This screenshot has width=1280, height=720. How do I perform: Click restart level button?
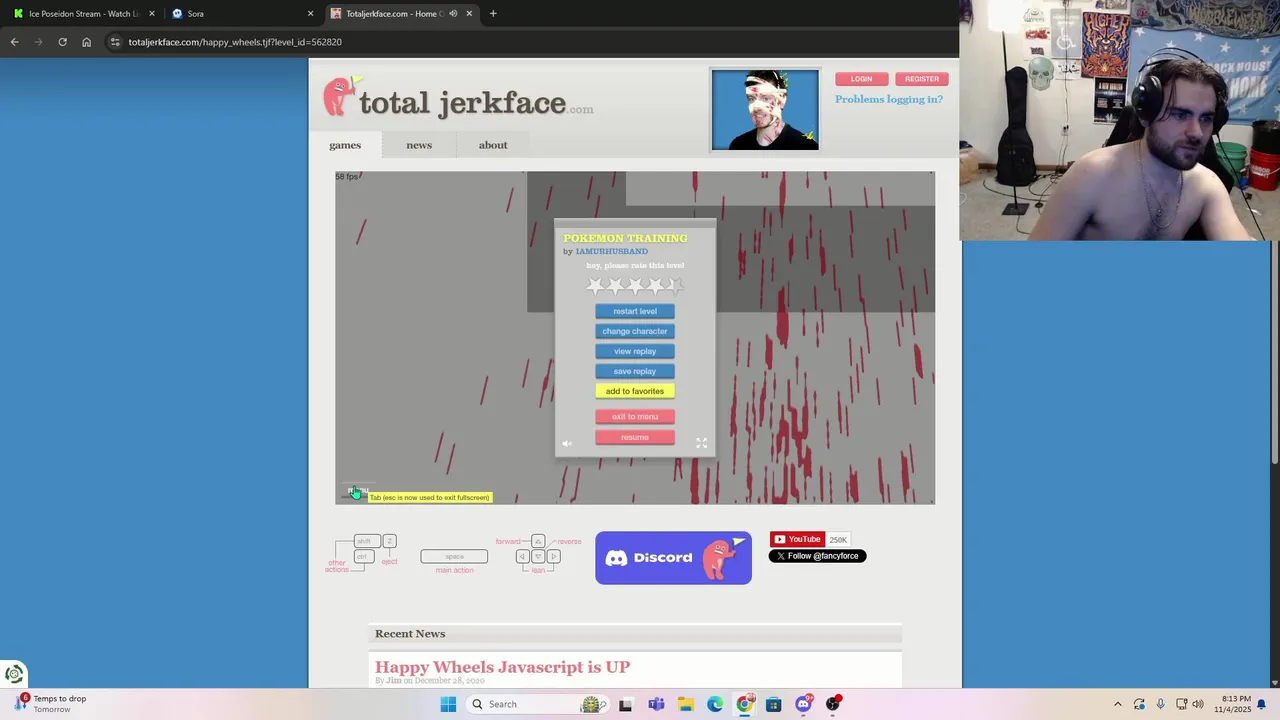click(635, 311)
